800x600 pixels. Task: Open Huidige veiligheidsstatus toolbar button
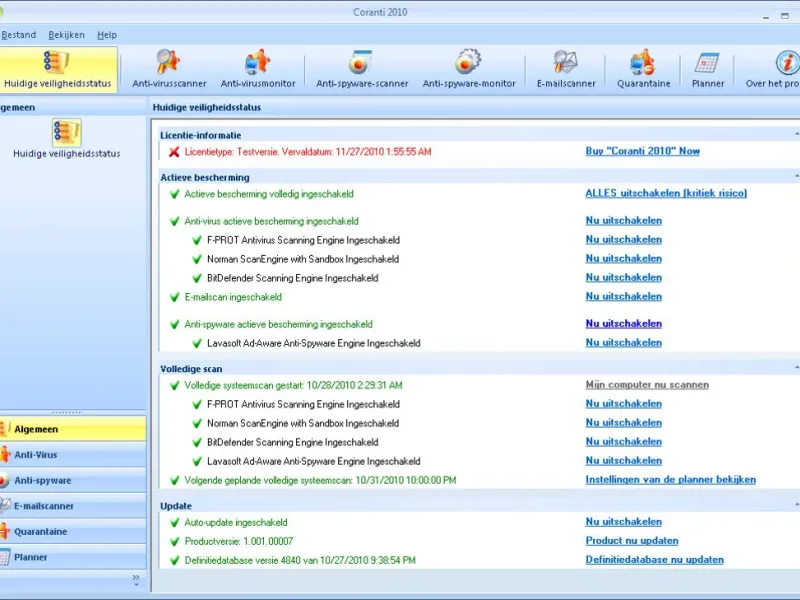coord(58,69)
